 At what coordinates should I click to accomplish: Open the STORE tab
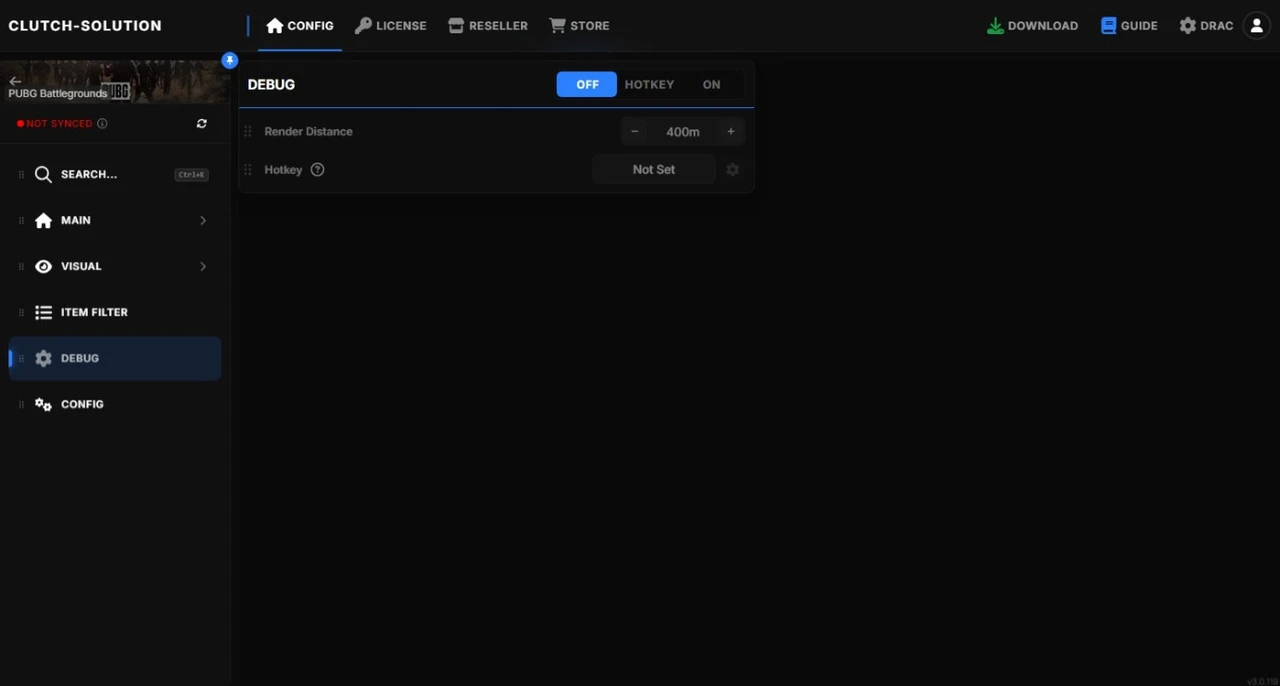[x=579, y=26]
